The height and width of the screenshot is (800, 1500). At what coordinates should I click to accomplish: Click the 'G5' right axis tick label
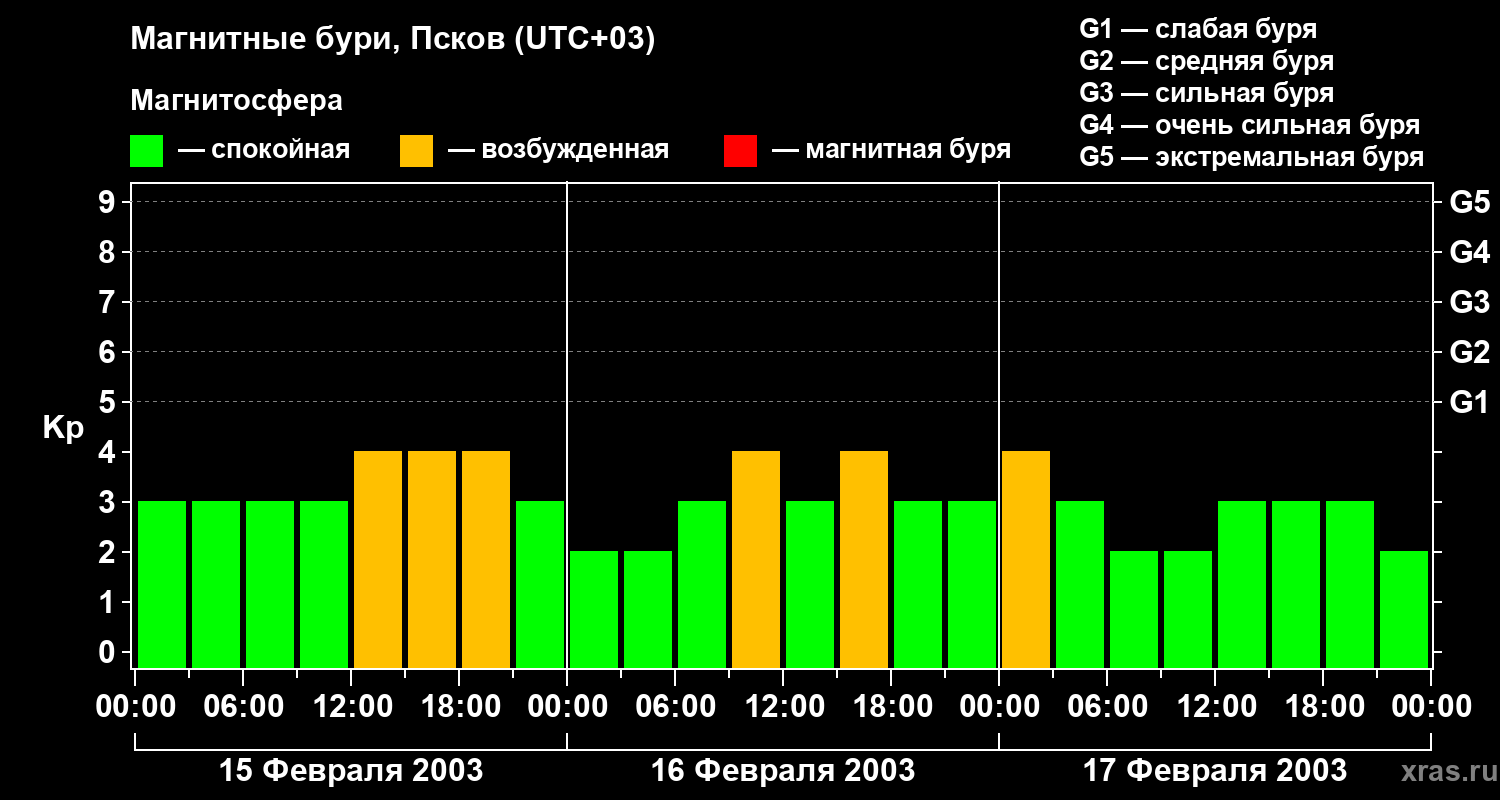click(1469, 203)
